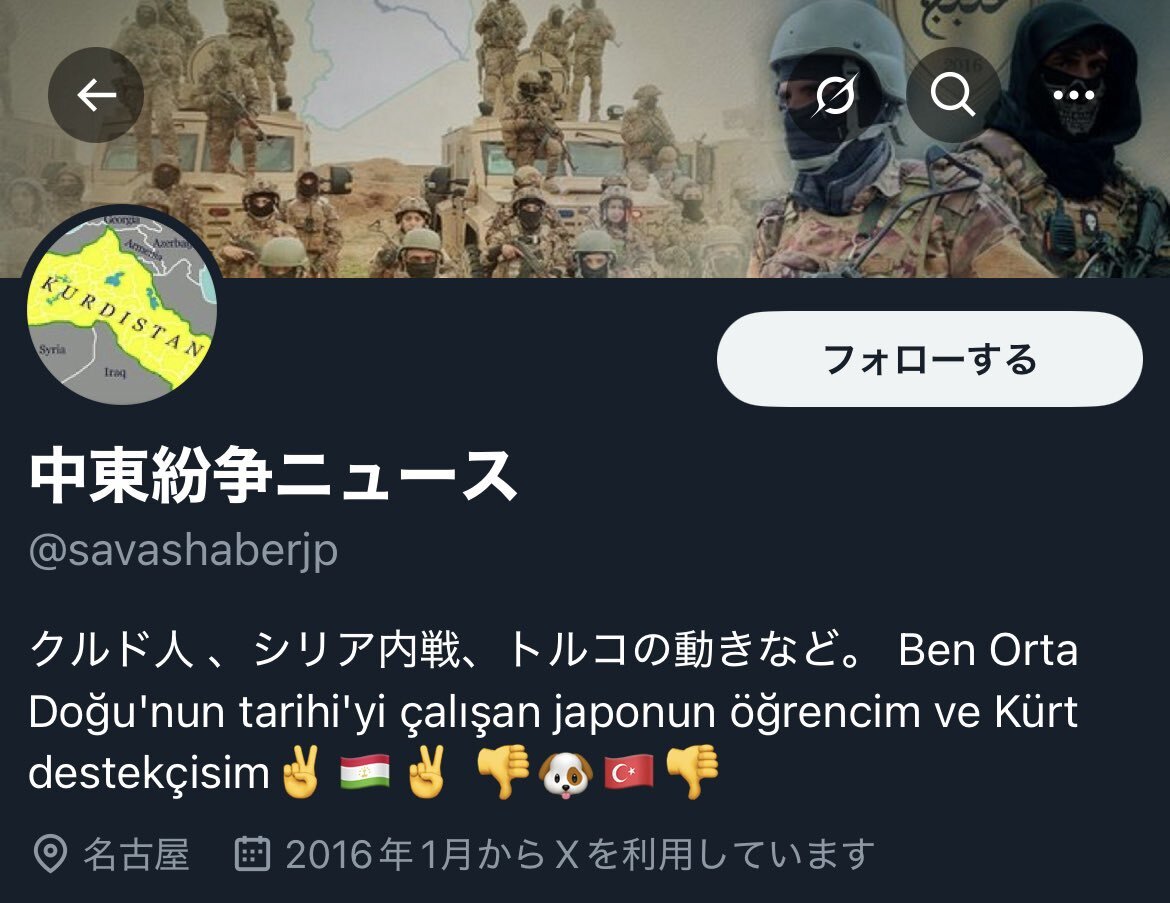Tap the location pin icon
Image resolution: width=1170 pixels, height=903 pixels.
pos(51,854)
